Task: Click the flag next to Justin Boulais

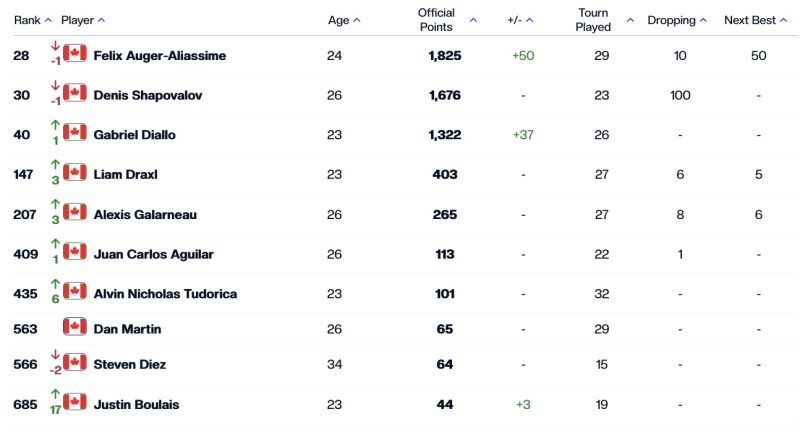Action: point(75,404)
